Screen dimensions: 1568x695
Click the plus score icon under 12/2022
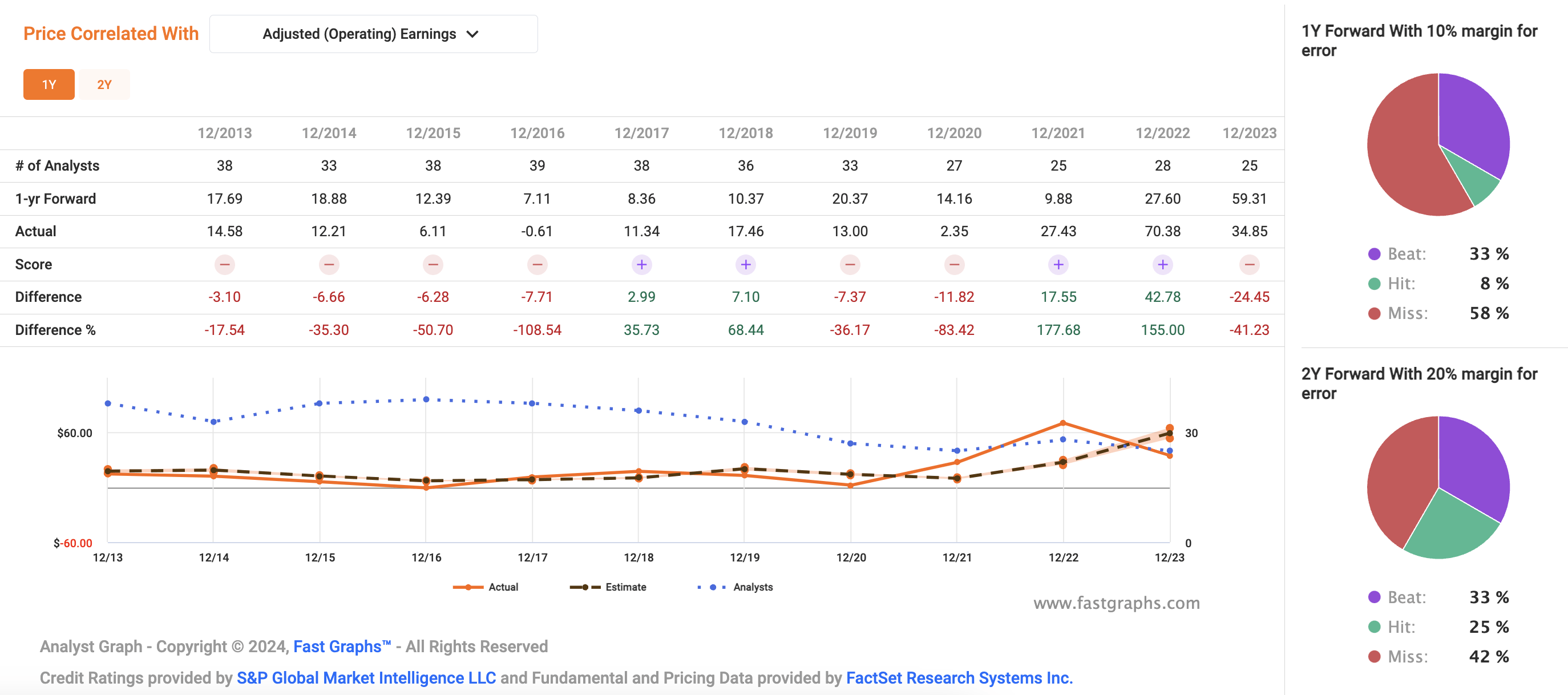point(1163,264)
